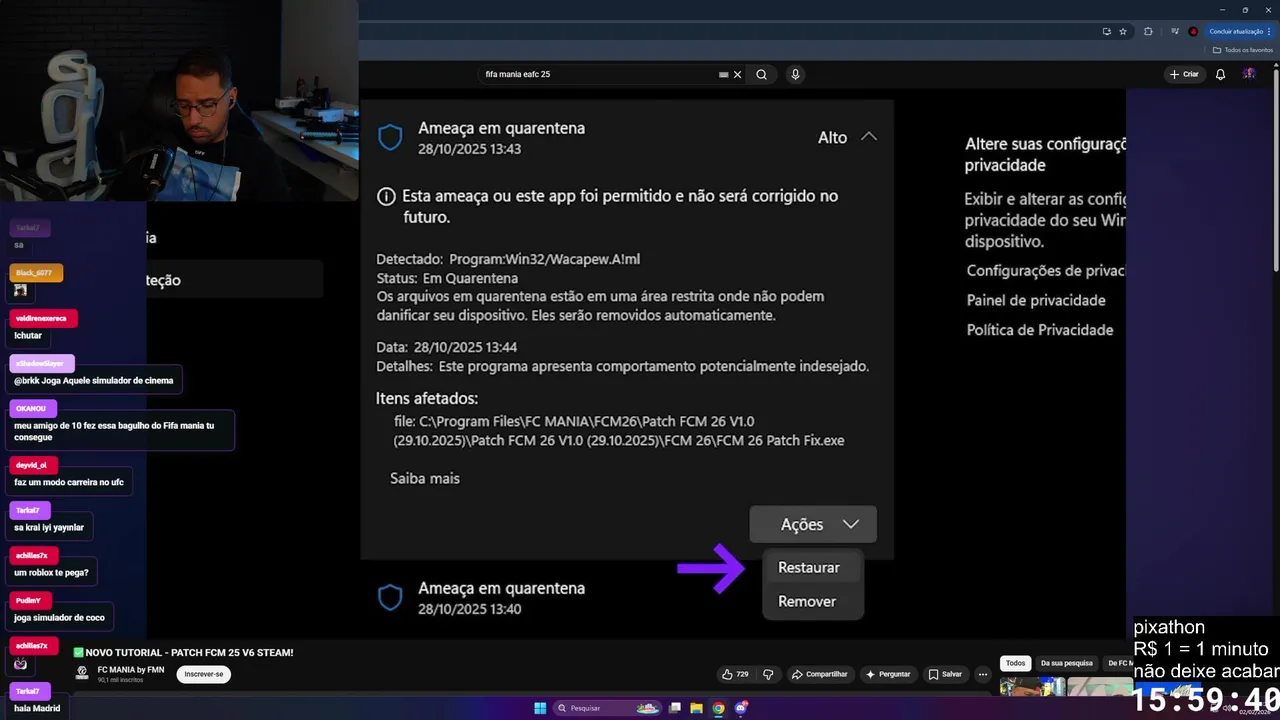Image resolution: width=1280 pixels, height=720 pixels.
Task: Open Painel de privacidade link
Action: point(1036,300)
